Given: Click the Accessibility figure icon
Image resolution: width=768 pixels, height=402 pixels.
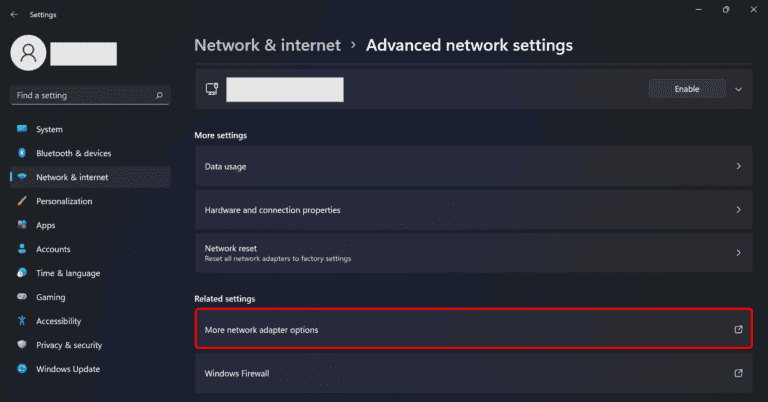Looking at the screenshot, I should click(x=21, y=321).
